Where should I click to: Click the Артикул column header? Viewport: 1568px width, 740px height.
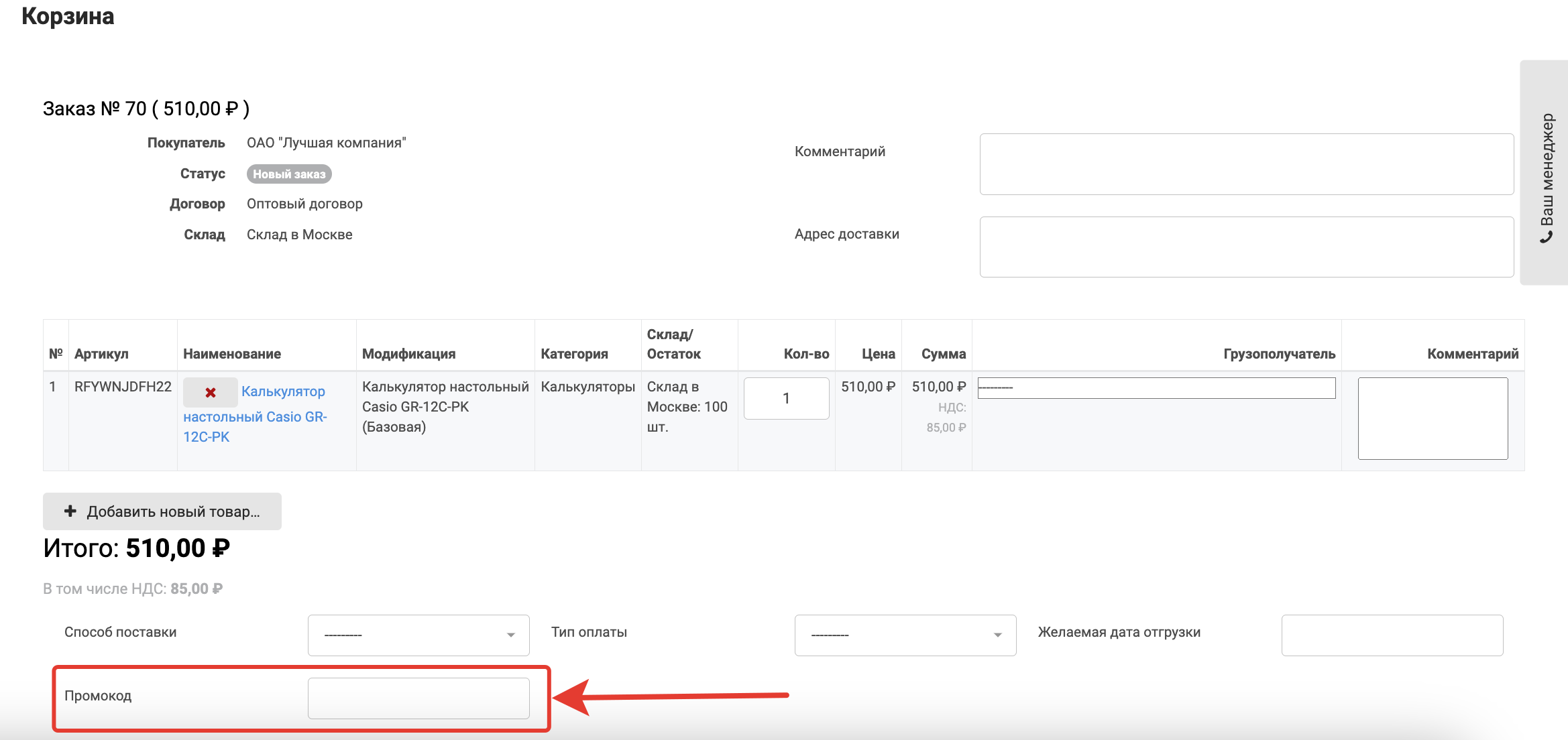[x=101, y=354]
